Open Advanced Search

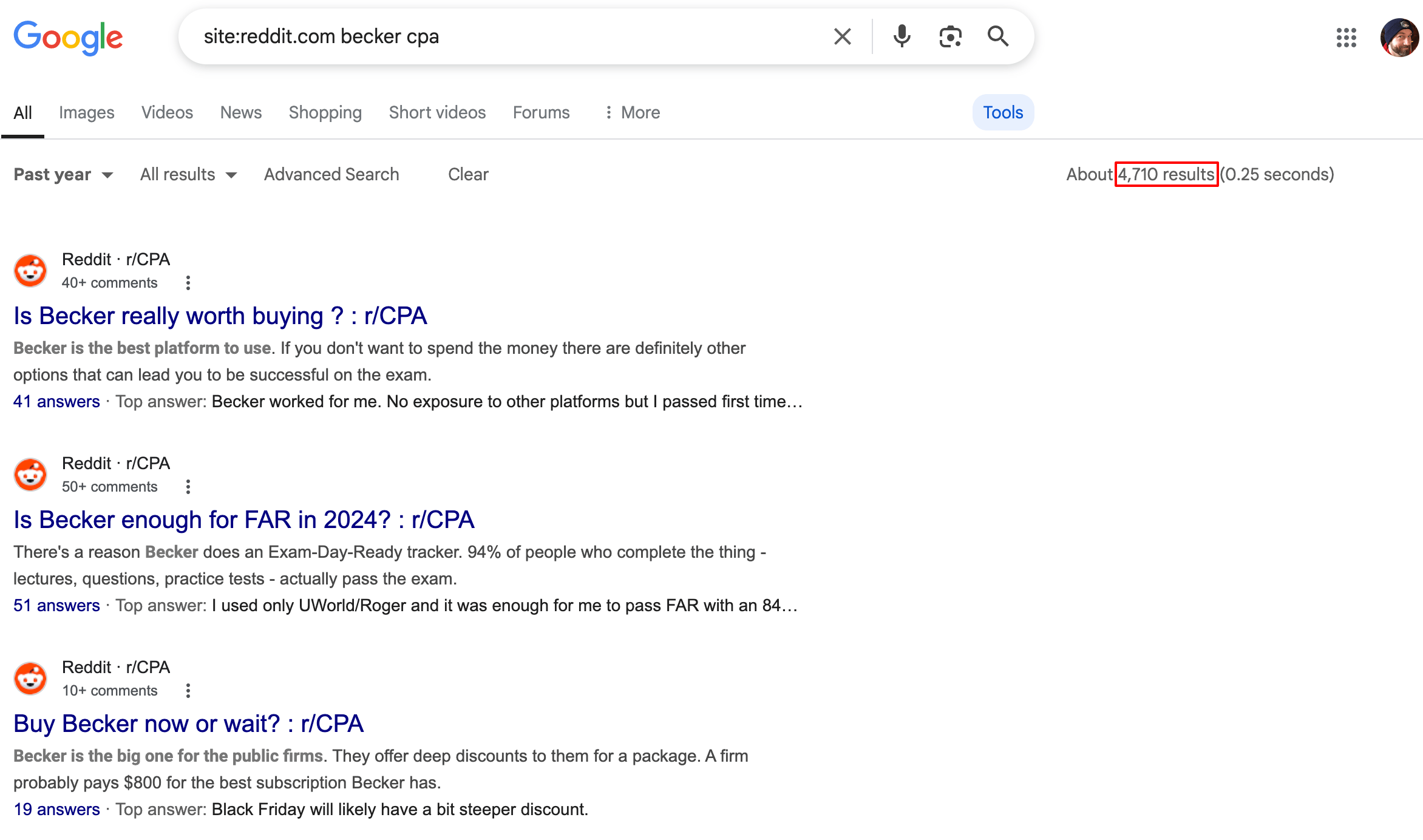[x=331, y=175]
